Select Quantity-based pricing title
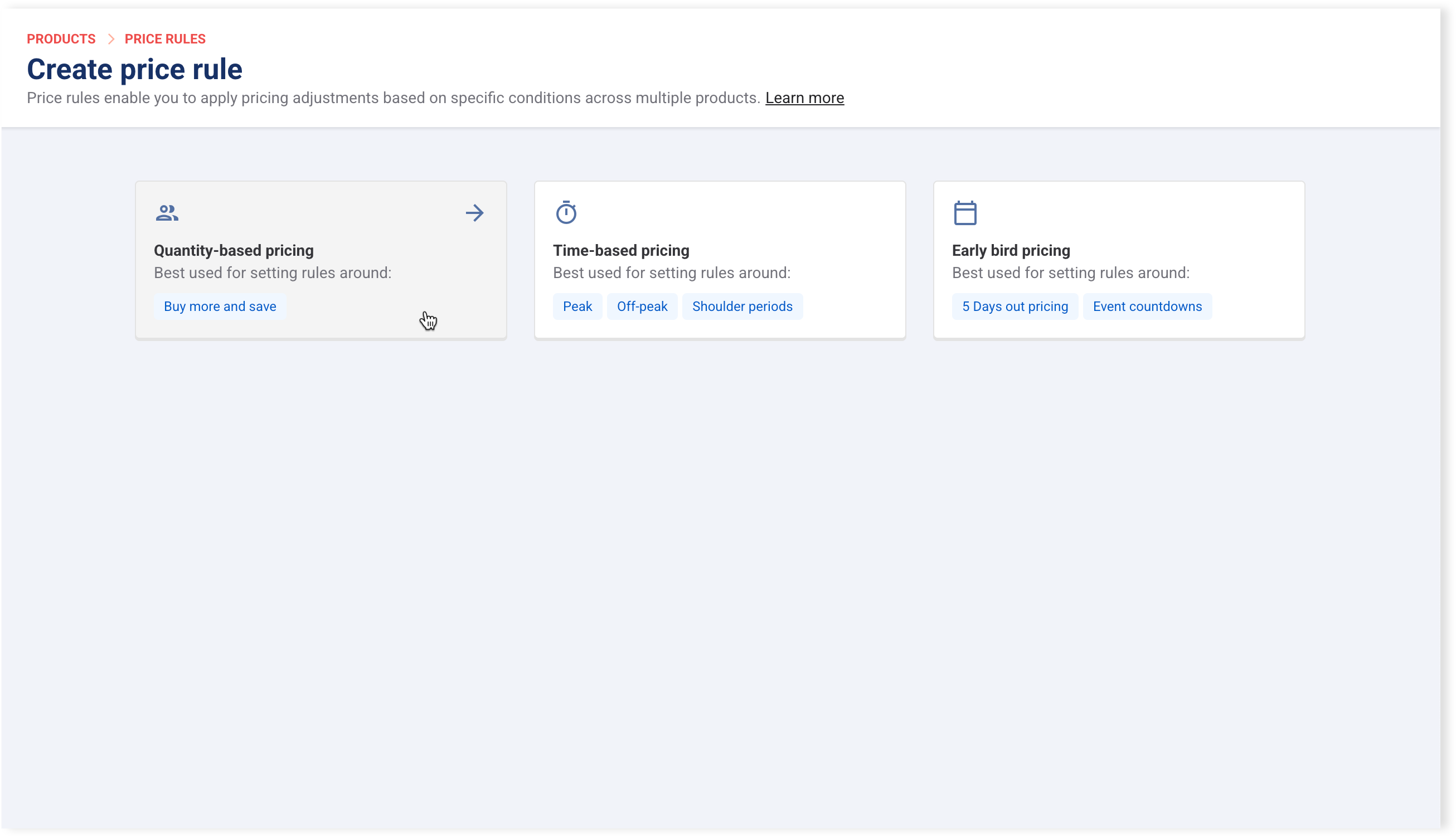The image size is (1456, 837). (x=234, y=251)
